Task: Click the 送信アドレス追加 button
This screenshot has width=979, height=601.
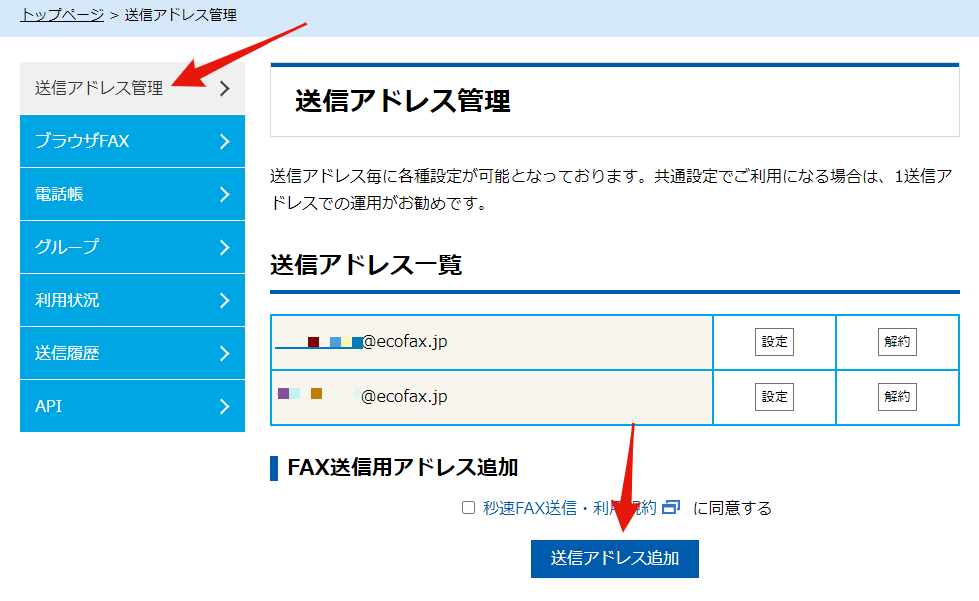Action: click(x=615, y=559)
